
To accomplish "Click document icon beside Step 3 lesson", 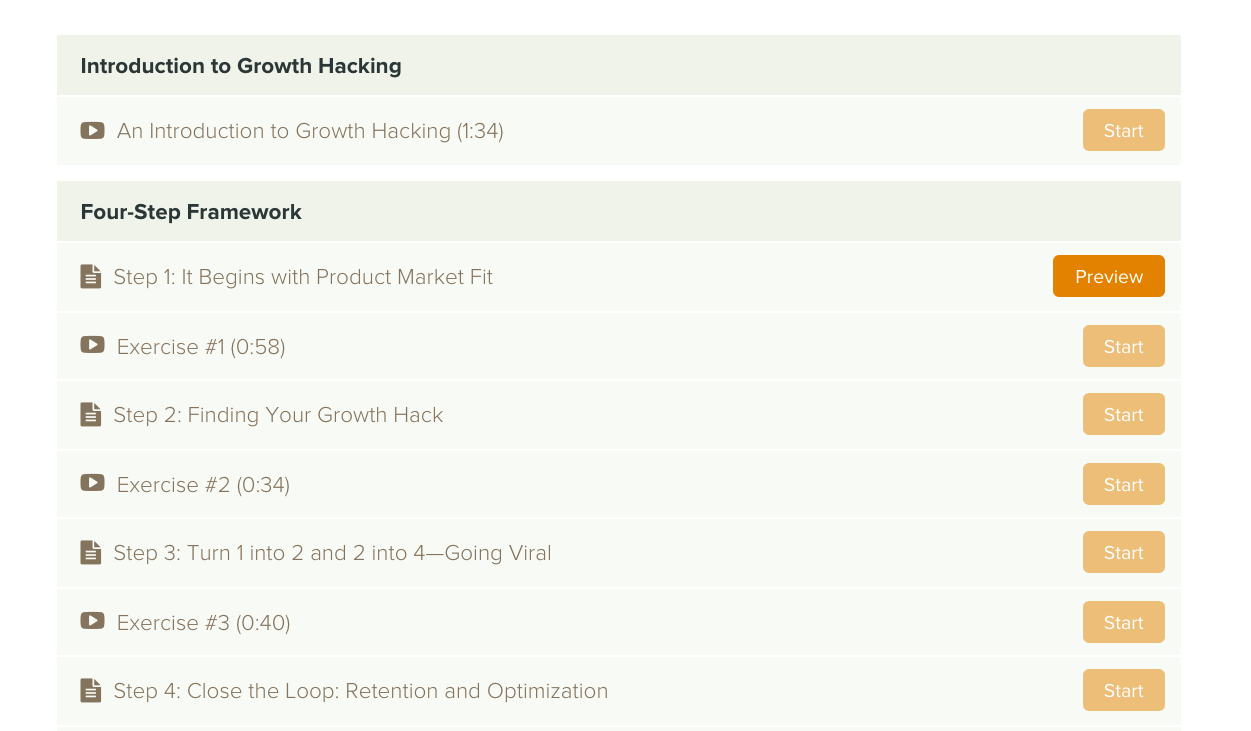I will (x=91, y=553).
